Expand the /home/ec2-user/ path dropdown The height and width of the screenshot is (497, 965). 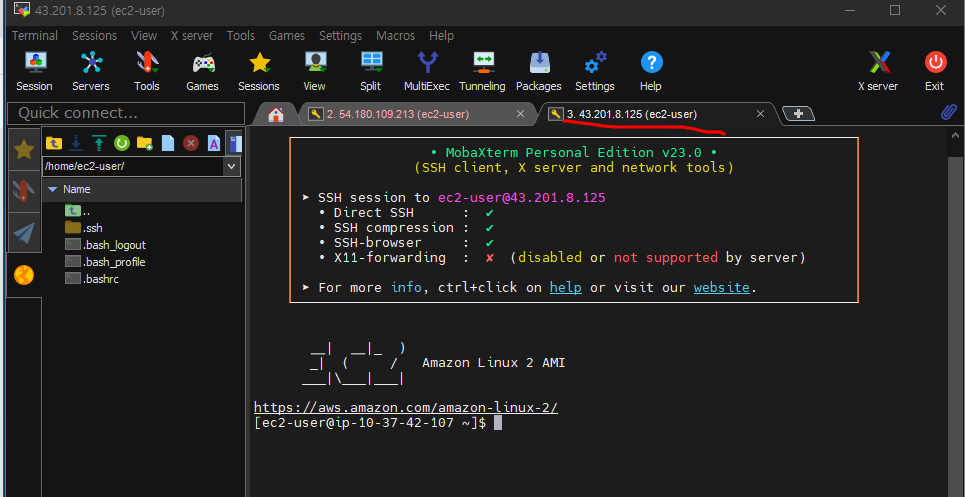point(232,166)
